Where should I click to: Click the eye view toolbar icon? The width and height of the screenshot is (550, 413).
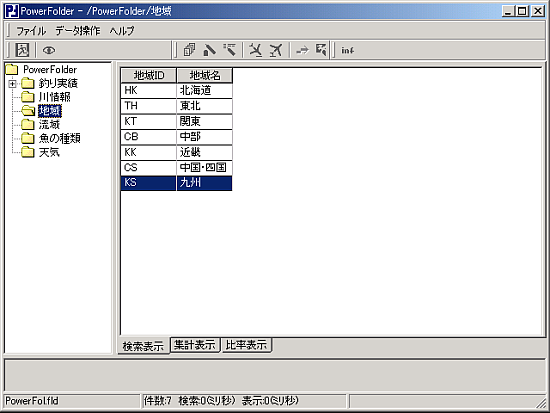tap(49, 50)
